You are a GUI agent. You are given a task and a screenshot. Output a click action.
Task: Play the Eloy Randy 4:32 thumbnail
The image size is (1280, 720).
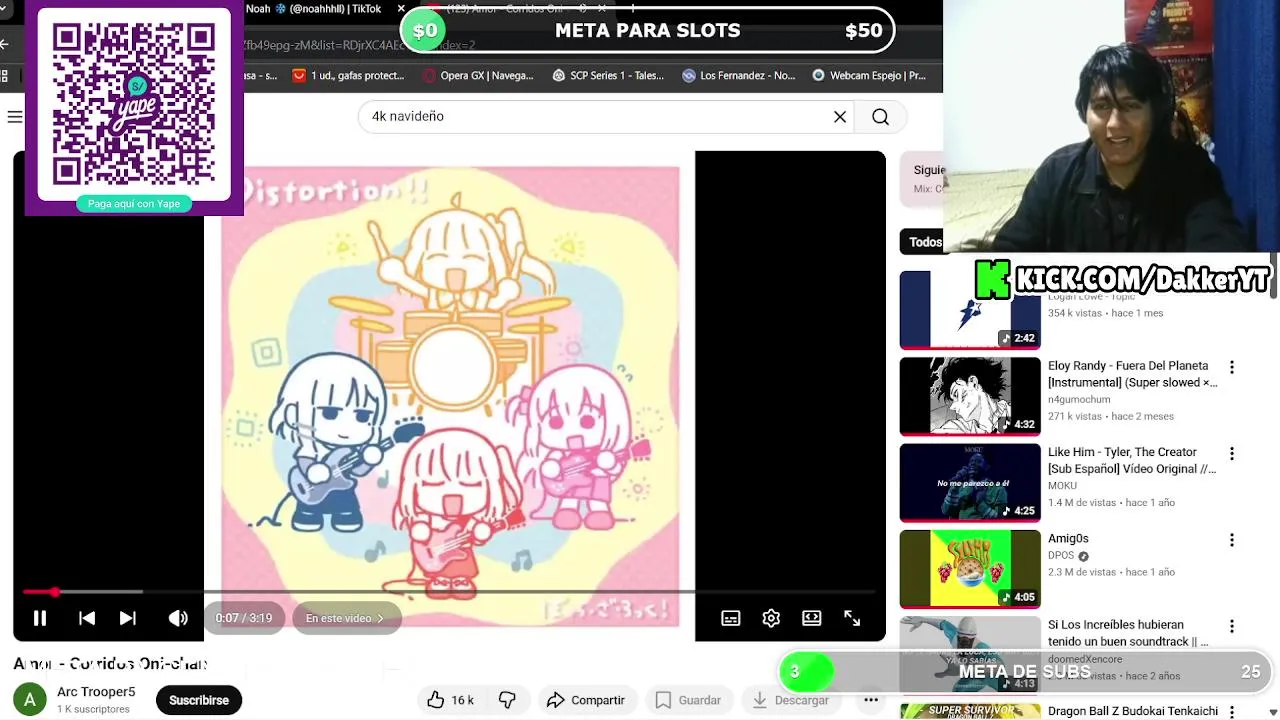click(x=970, y=396)
